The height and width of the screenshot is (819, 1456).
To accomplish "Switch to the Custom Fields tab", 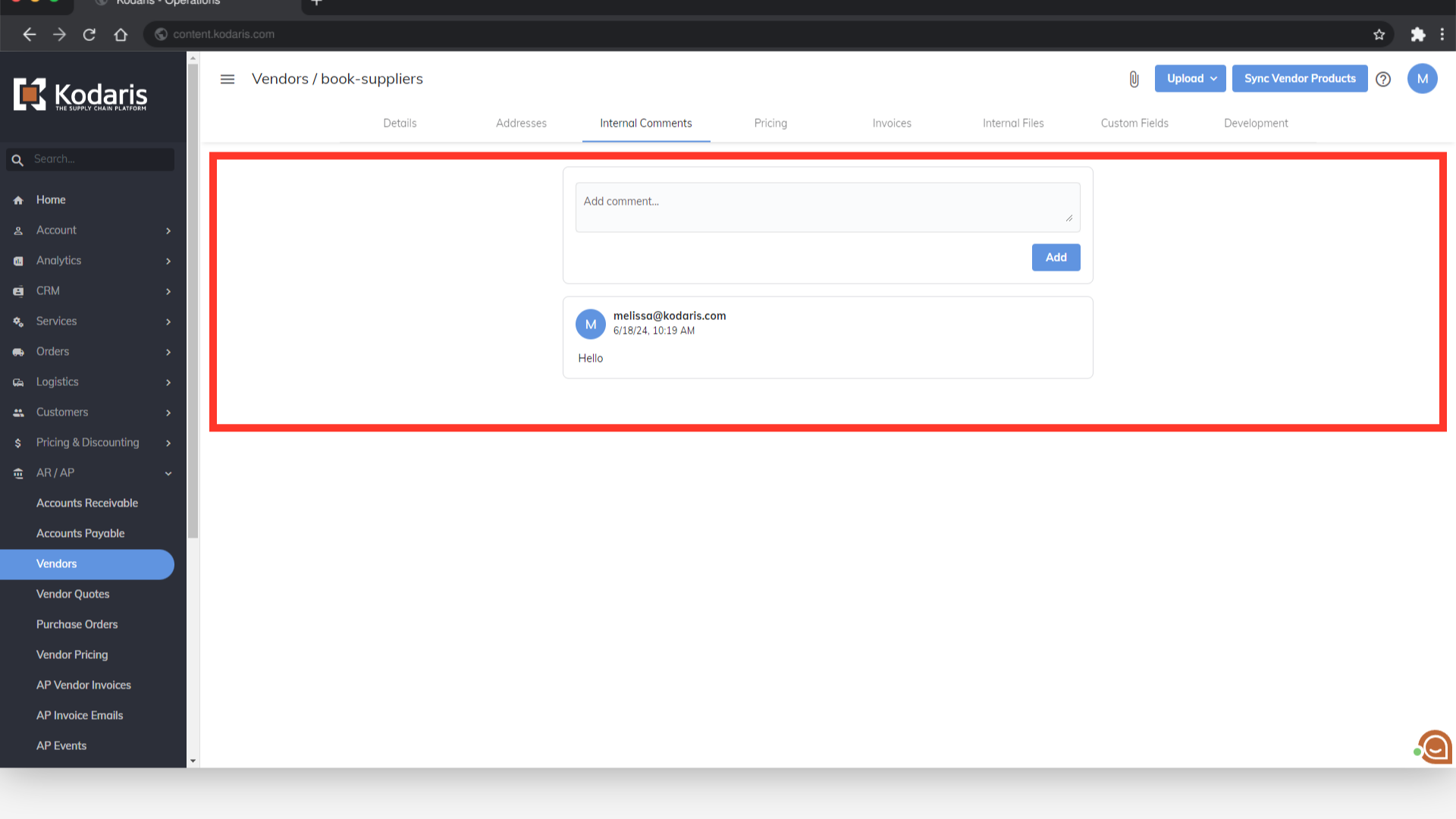I will (x=1134, y=123).
